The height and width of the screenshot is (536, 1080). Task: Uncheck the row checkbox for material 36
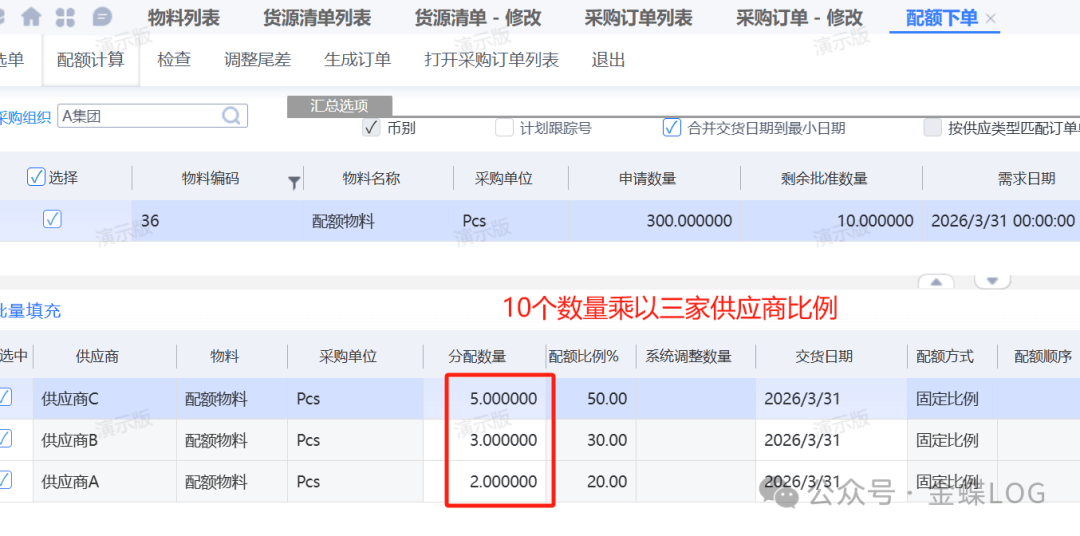(x=52, y=220)
